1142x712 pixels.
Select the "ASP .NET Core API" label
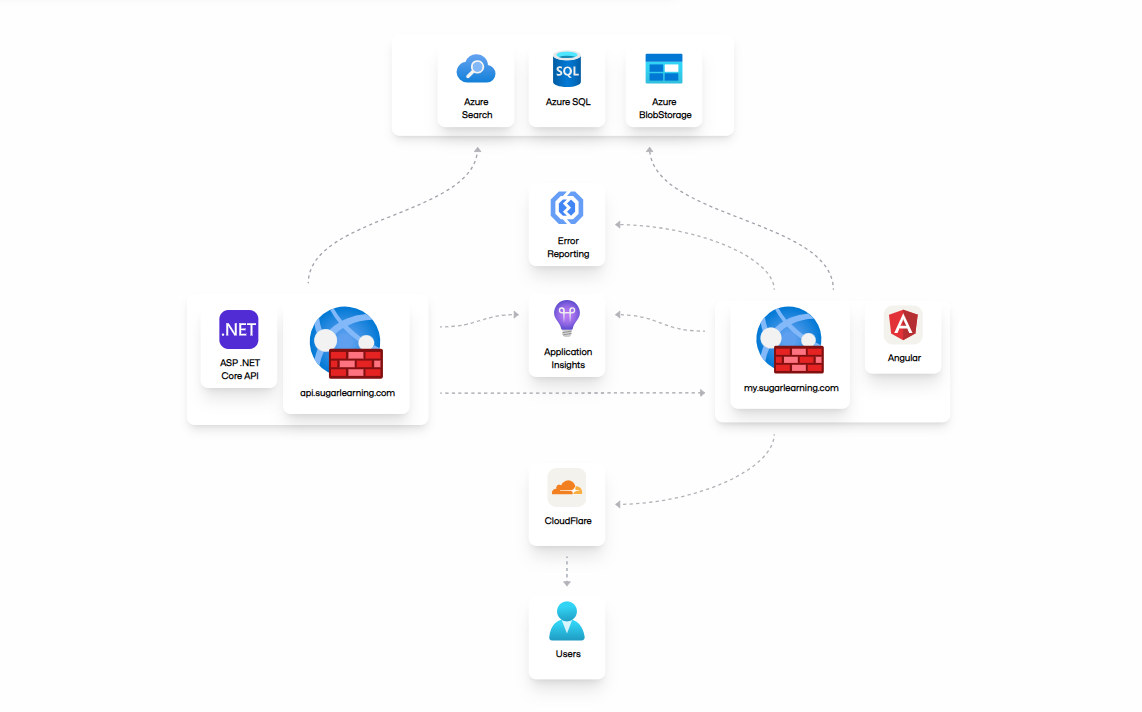[240, 369]
